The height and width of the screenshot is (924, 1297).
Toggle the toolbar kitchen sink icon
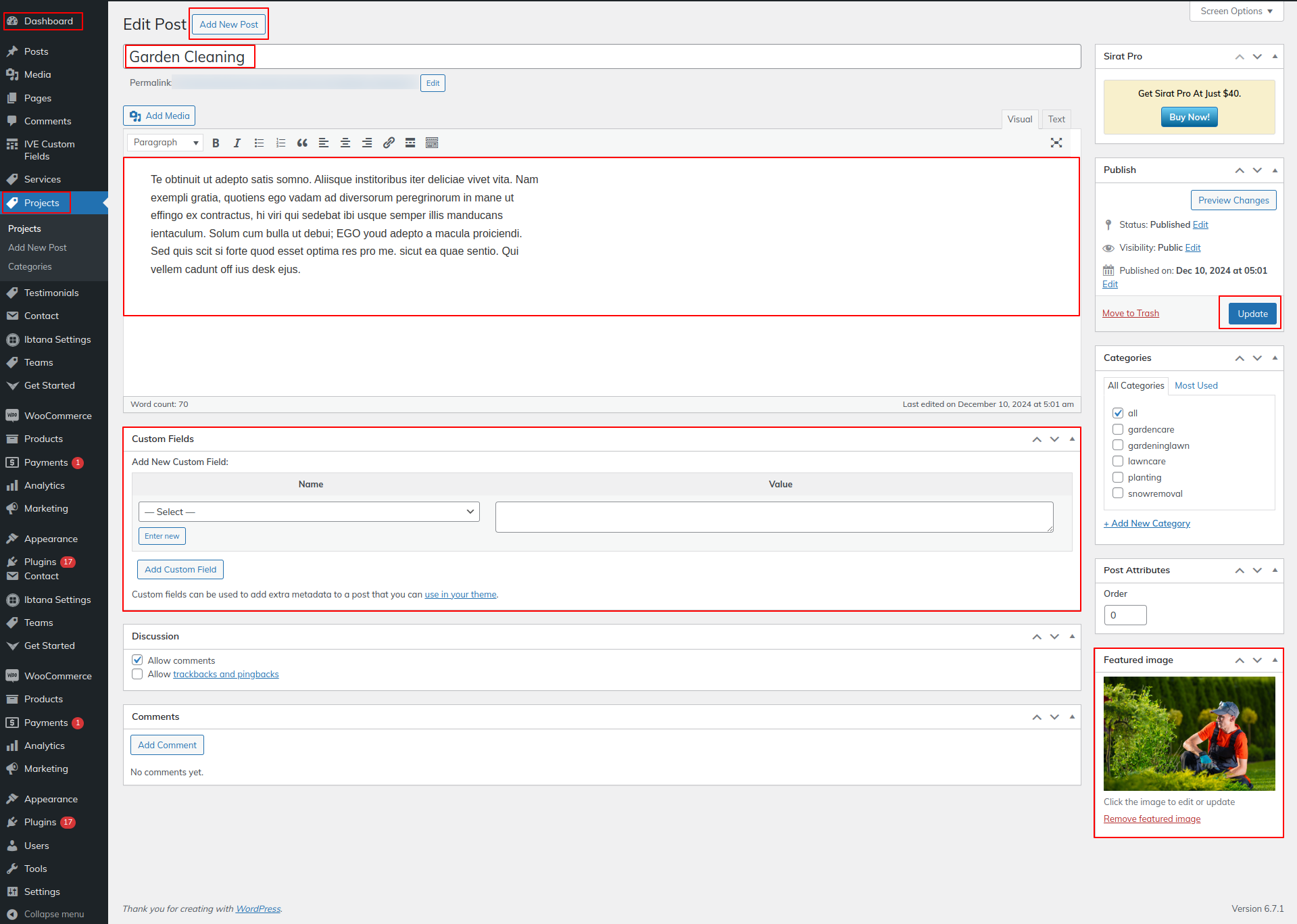tap(432, 143)
